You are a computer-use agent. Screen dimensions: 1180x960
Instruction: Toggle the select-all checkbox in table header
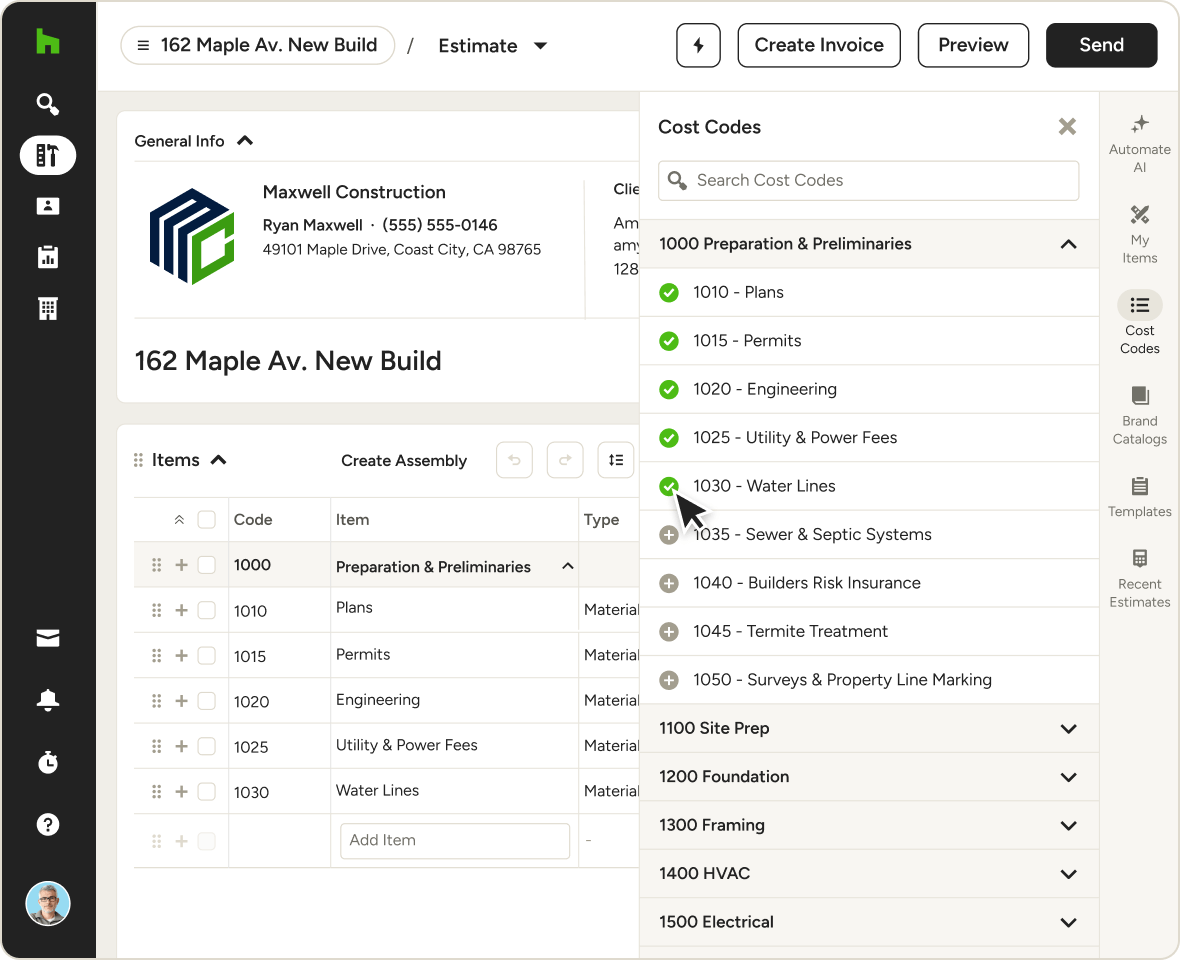coord(206,520)
